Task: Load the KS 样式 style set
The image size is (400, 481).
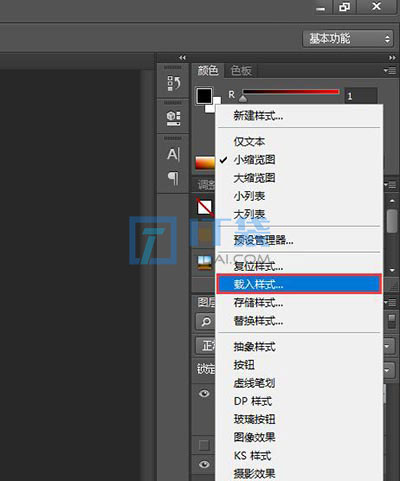Action: tap(299, 455)
